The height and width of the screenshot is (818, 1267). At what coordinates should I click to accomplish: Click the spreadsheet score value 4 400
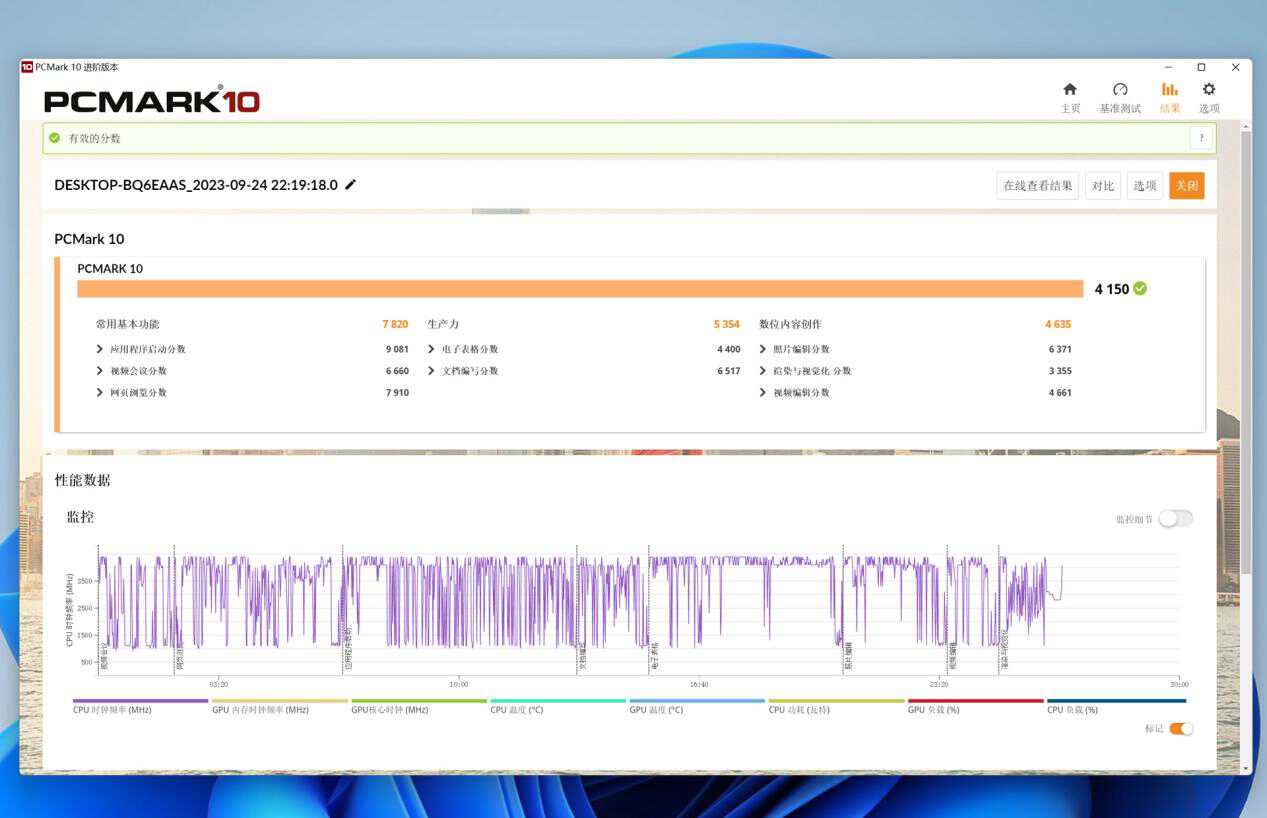[729, 349]
